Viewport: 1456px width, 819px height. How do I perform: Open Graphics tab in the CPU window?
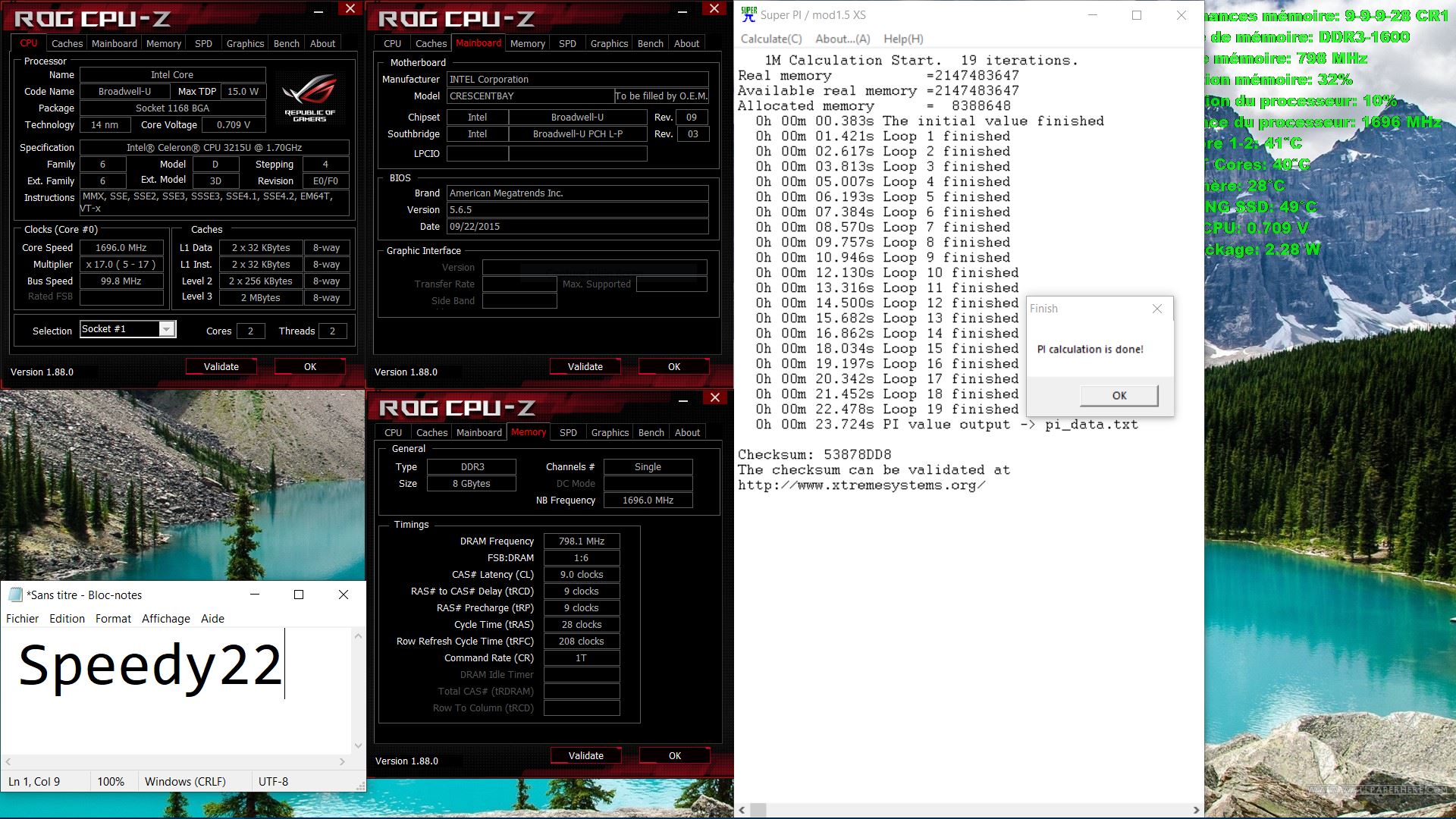(x=245, y=44)
